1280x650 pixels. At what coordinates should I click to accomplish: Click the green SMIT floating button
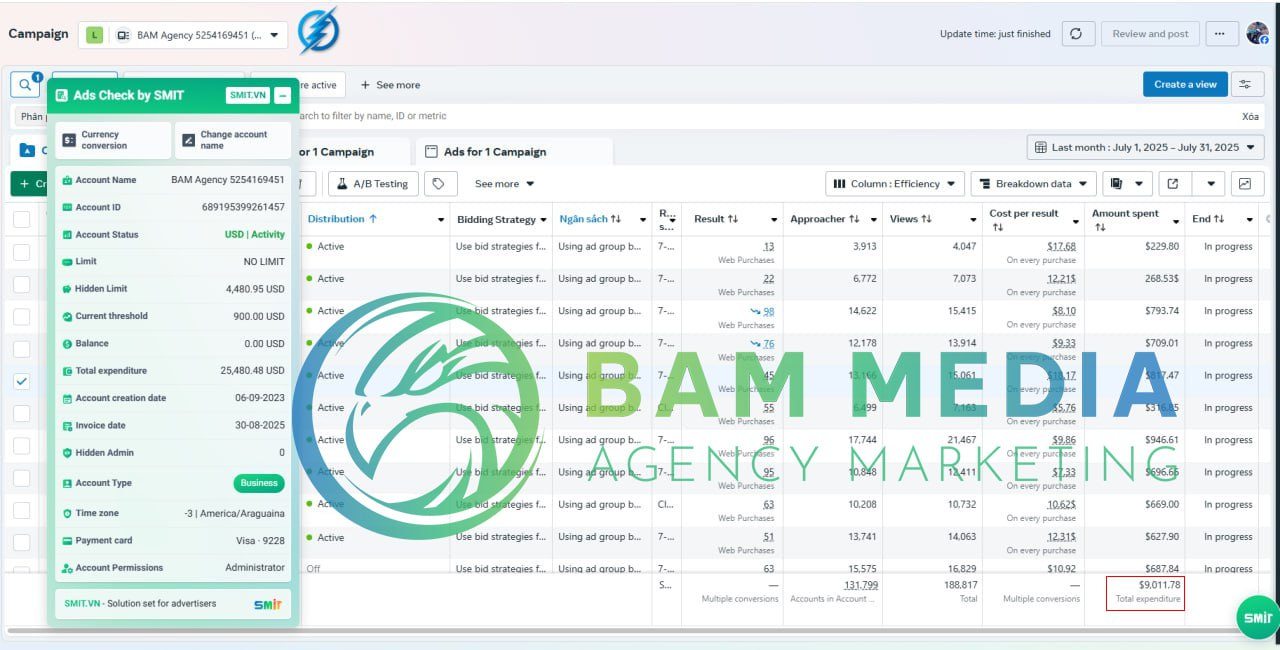point(1257,618)
